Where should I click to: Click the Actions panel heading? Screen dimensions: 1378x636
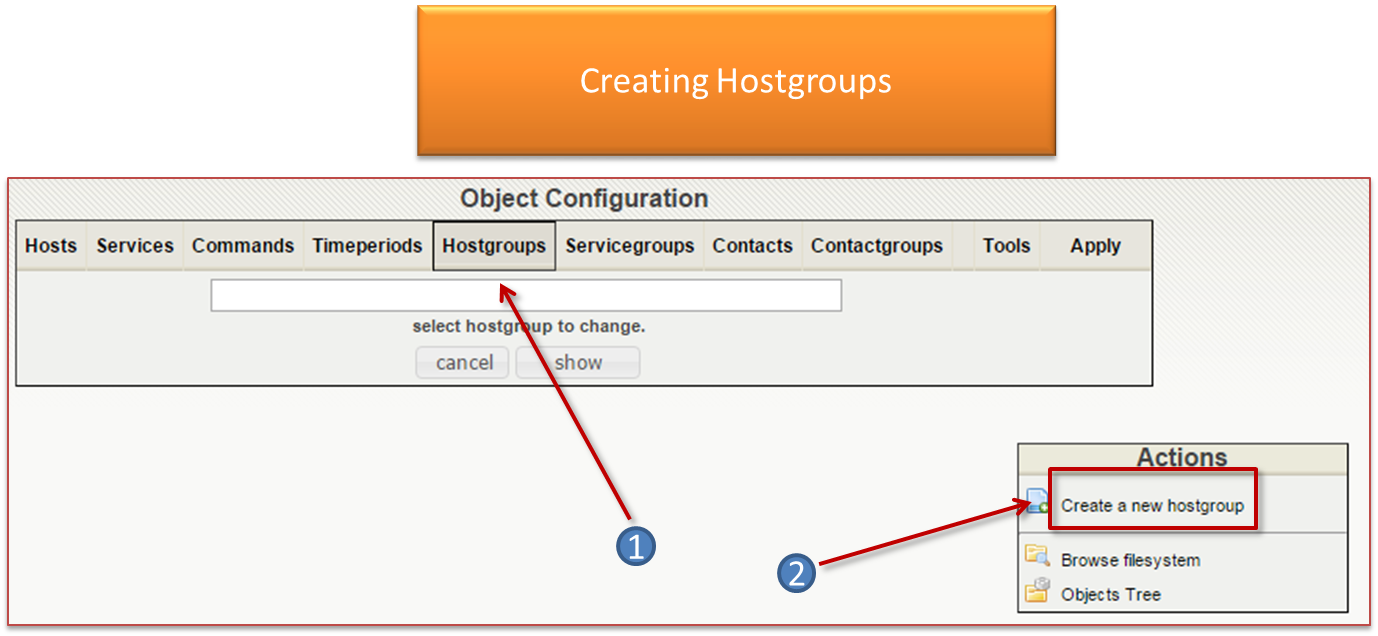coord(1182,458)
